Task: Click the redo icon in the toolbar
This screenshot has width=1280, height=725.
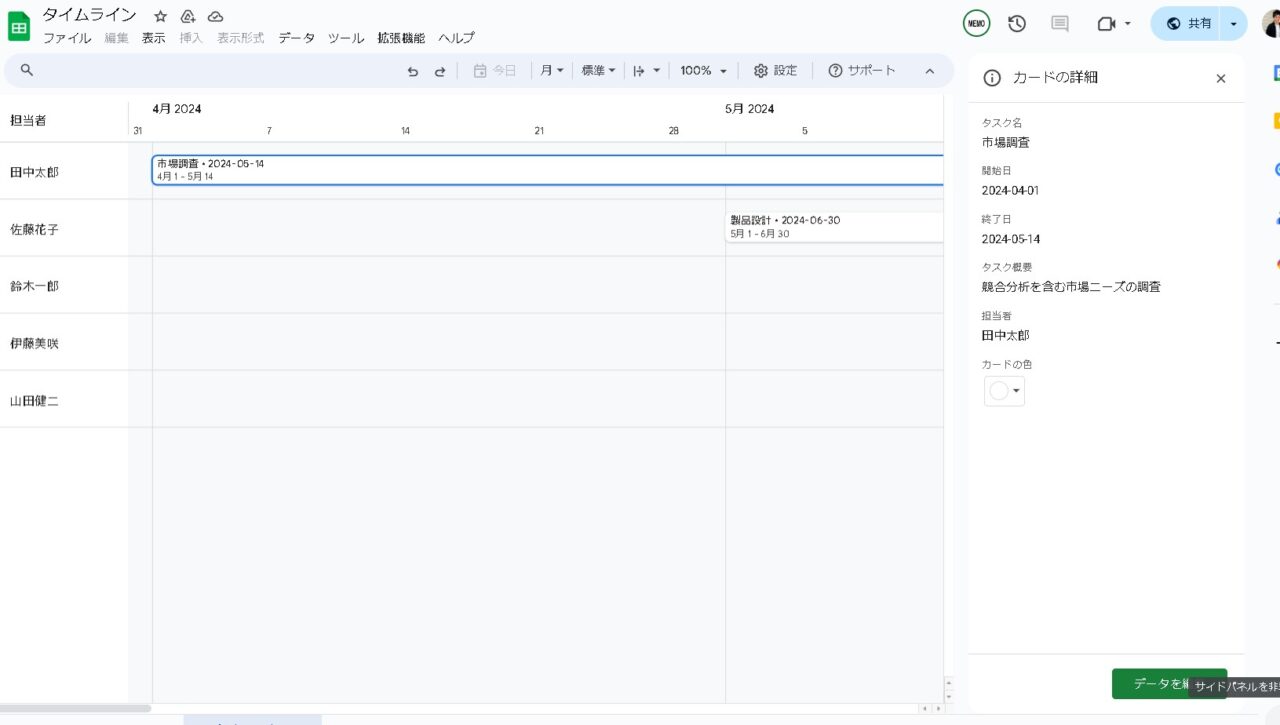Action: [440, 70]
